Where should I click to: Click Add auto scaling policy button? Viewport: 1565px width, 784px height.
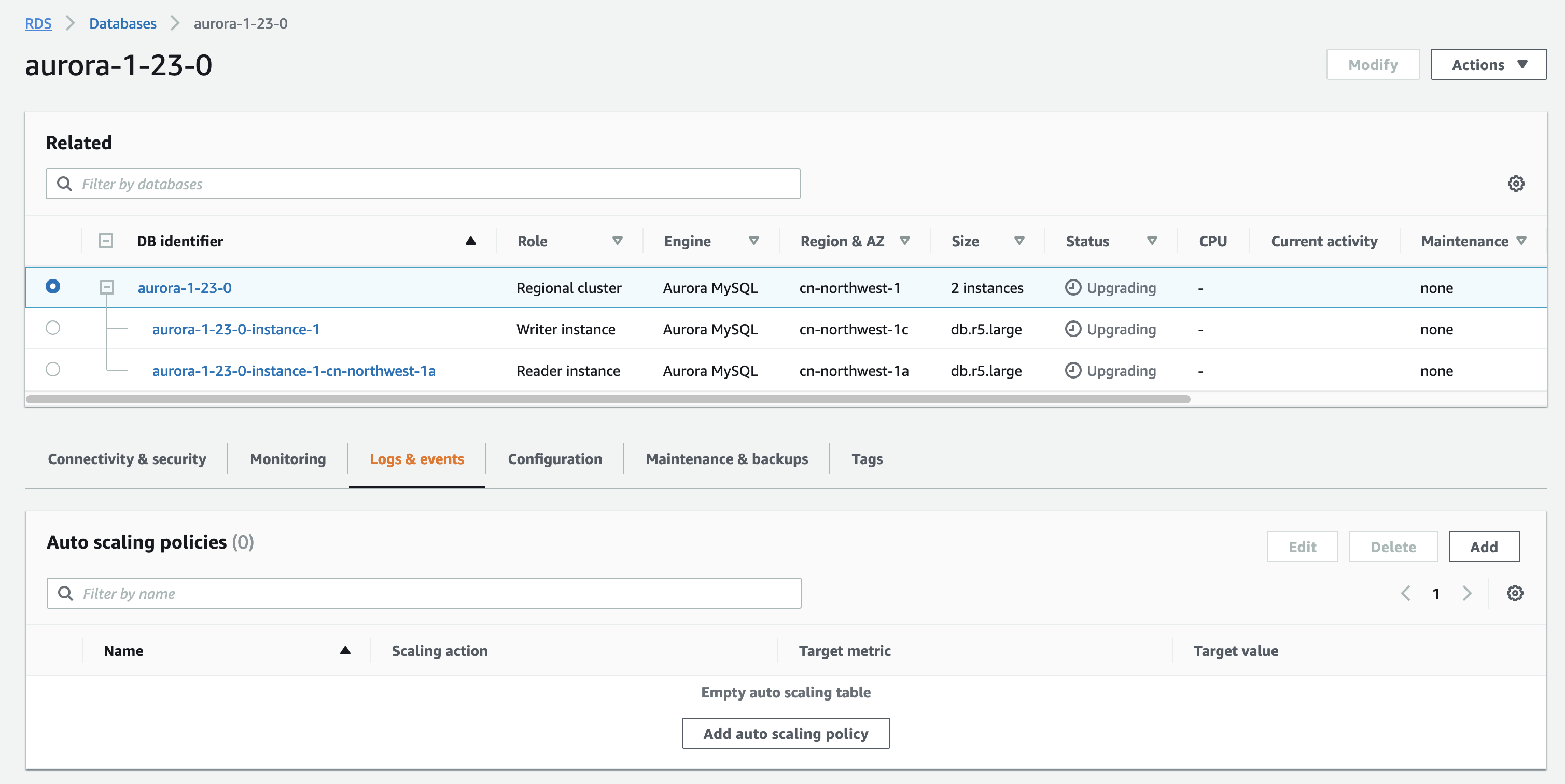click(x=786, y=733)
